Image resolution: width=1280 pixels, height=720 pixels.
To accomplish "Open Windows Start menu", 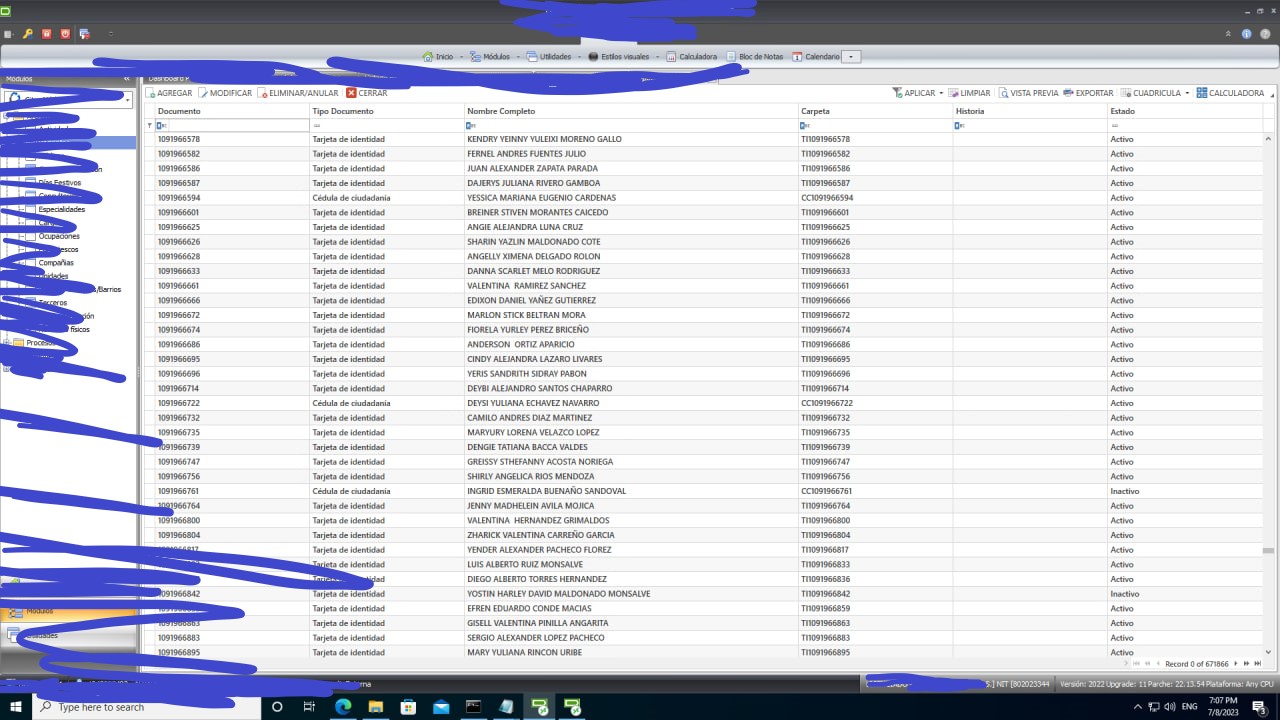I will point(16,707).
